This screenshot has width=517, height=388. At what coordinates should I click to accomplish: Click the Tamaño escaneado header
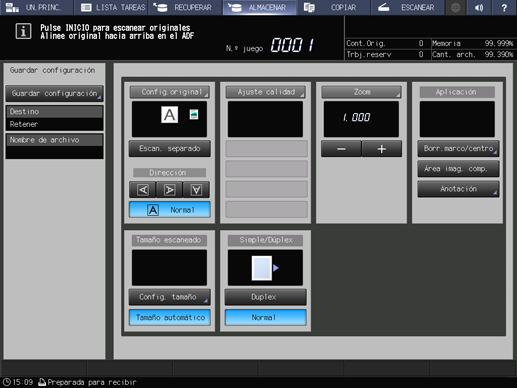click(x=169, y=240)
